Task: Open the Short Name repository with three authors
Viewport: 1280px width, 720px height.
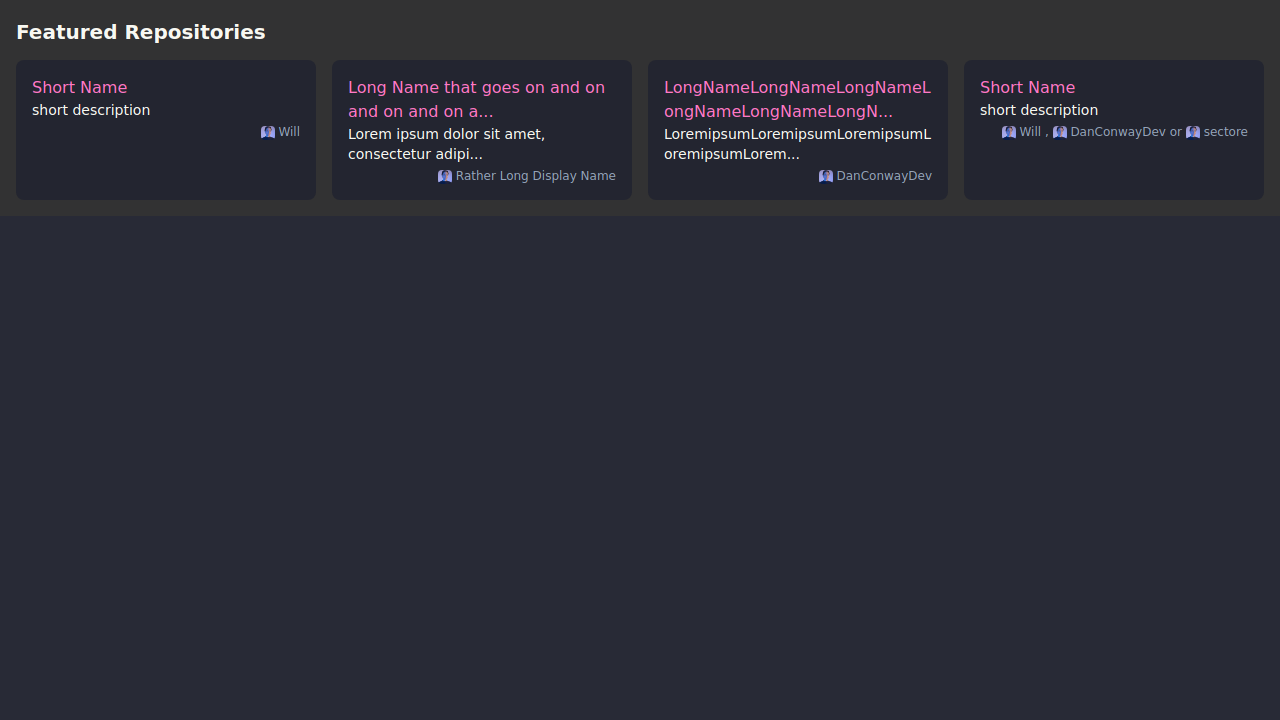Action: pyautogui.click(x=1027, y=87)
